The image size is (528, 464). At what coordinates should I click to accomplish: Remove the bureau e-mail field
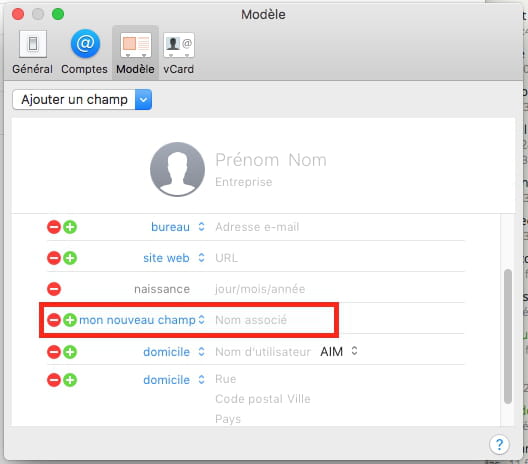[54, 227]
